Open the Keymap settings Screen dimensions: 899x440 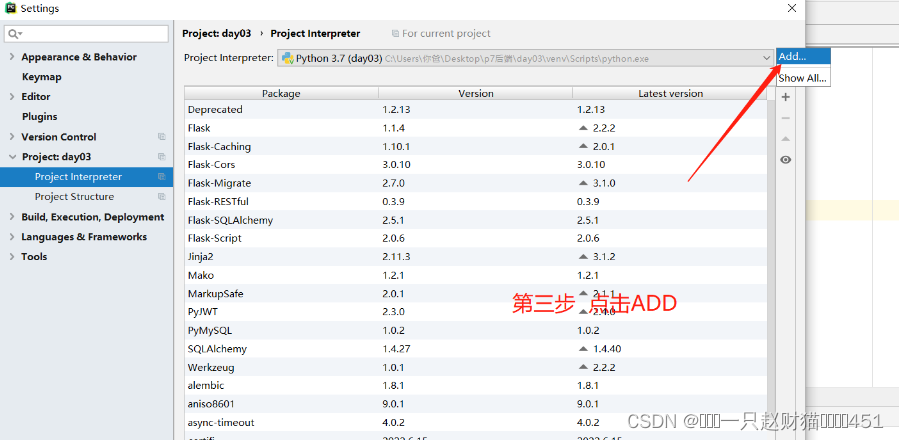click(x=41, y=77)
